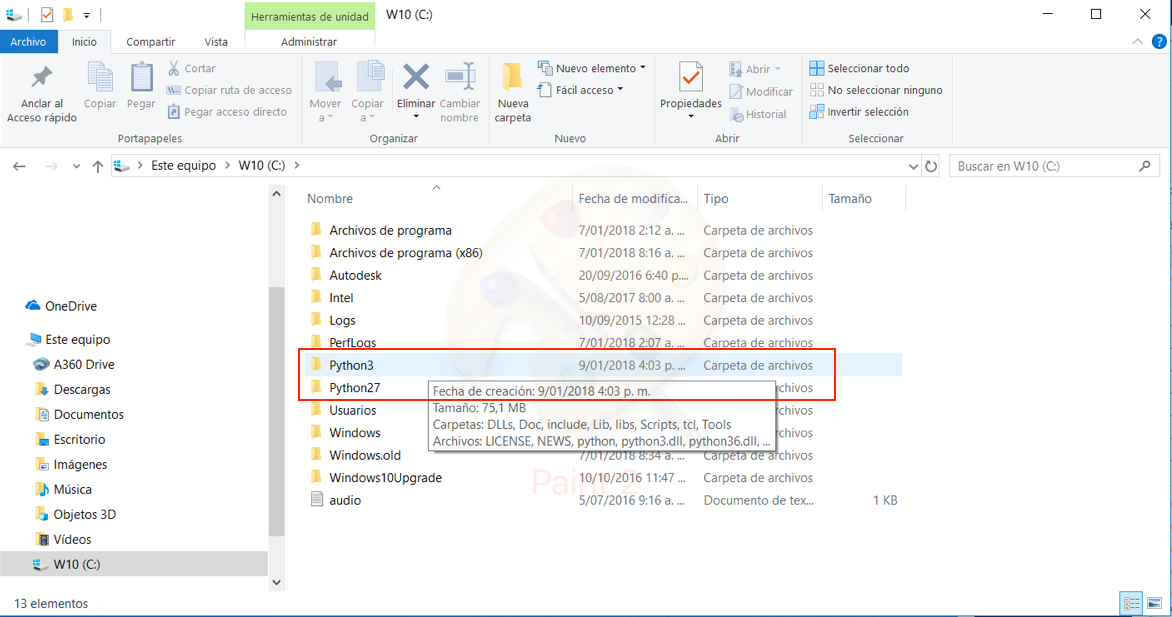The height and width of the screenshot is (617, 1172).
Task: Select Archivos de programa (x86) folder
Action: point(405,253)
